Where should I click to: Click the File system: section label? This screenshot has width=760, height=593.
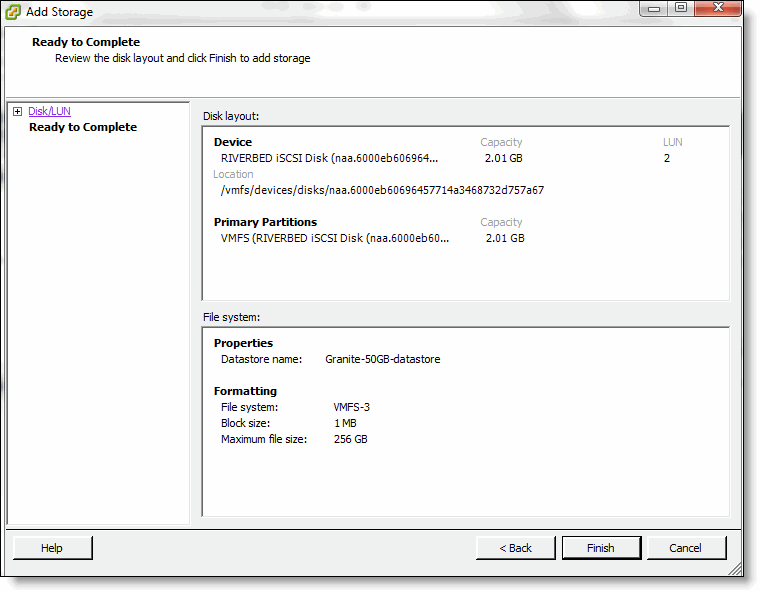point(232,317)
